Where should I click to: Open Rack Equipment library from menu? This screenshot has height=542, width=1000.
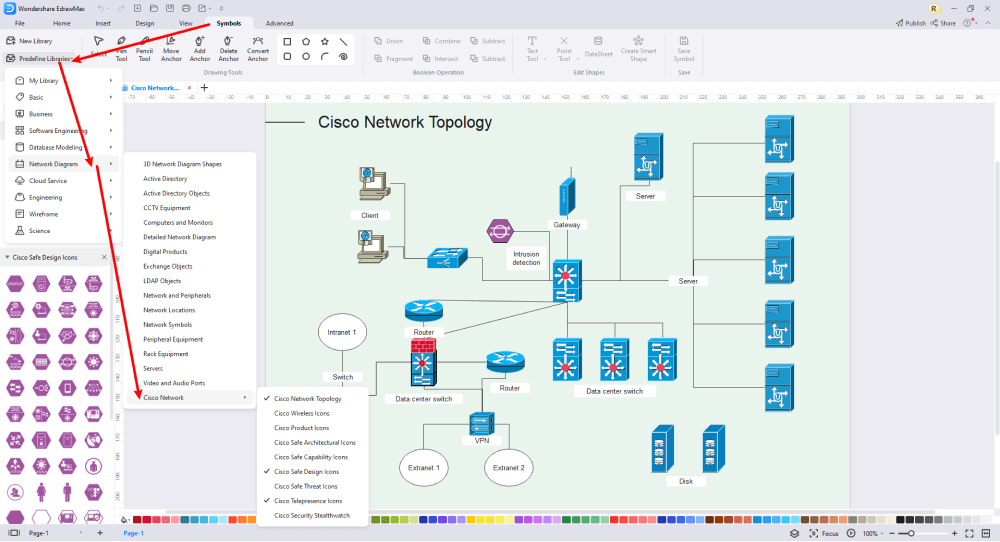(166, 354)
